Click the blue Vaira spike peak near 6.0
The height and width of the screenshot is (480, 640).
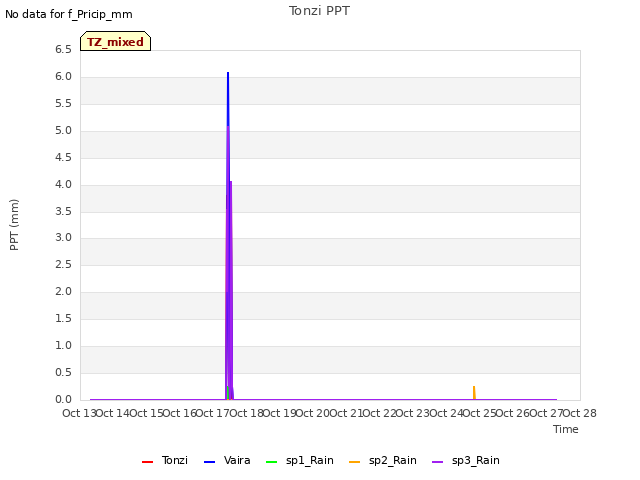[x=228, y=73]
